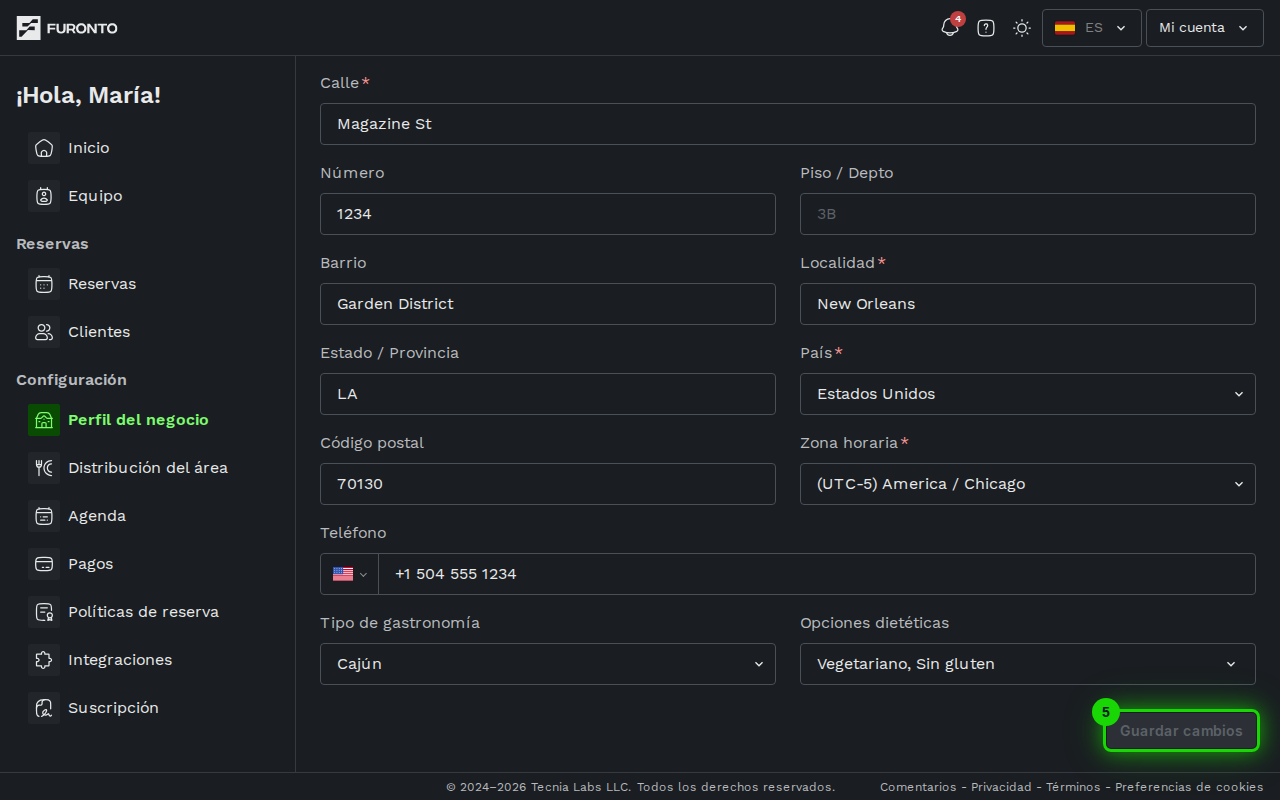
Task: Click the Spain flag icon in header
Action: [1065, 28]
